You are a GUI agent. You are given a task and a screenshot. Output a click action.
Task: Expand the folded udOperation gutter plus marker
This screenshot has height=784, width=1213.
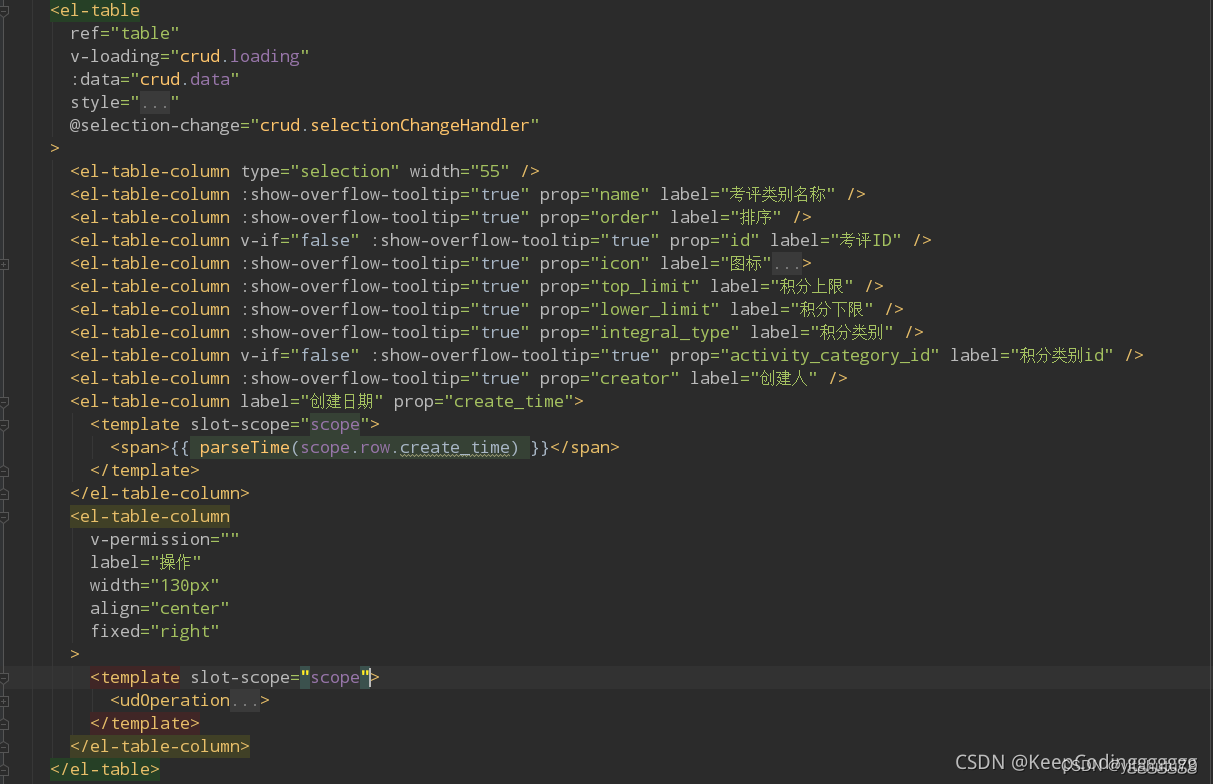[5, 701]
